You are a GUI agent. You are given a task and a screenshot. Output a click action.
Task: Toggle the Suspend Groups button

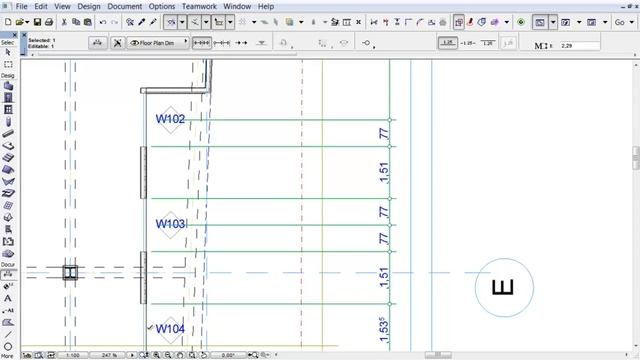[459, 22]
